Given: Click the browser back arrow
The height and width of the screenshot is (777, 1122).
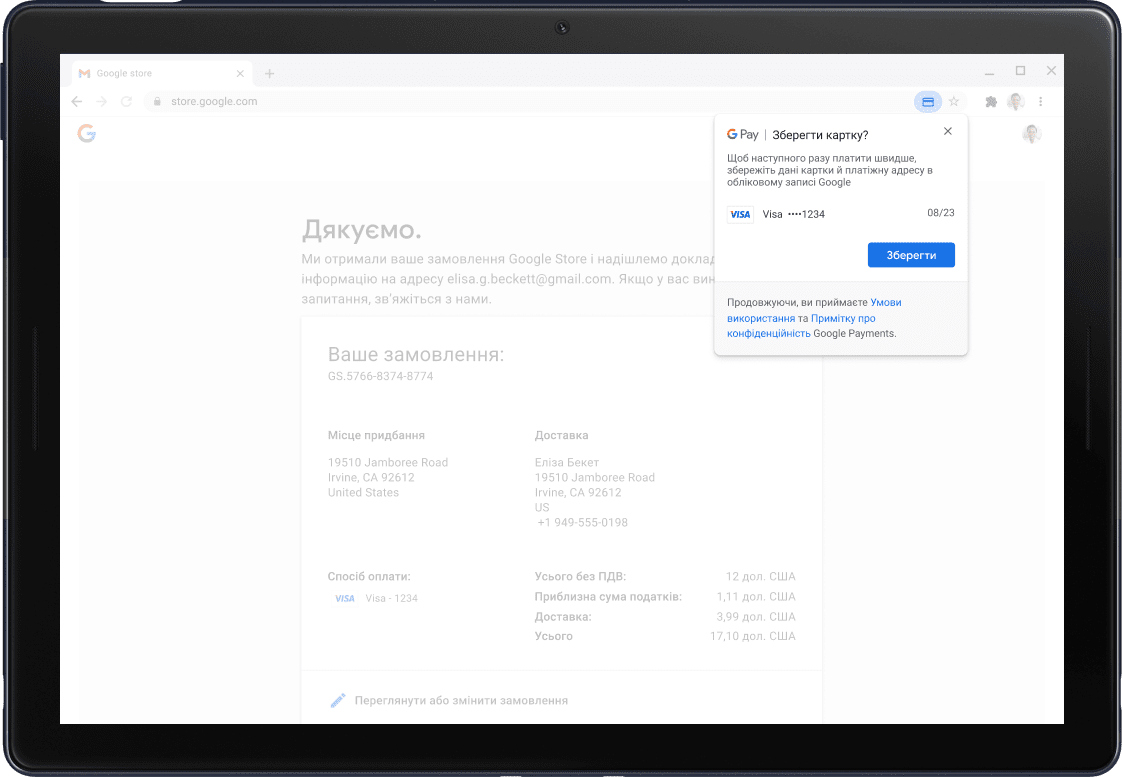Looking at the screenshot, I should (77, 102).
